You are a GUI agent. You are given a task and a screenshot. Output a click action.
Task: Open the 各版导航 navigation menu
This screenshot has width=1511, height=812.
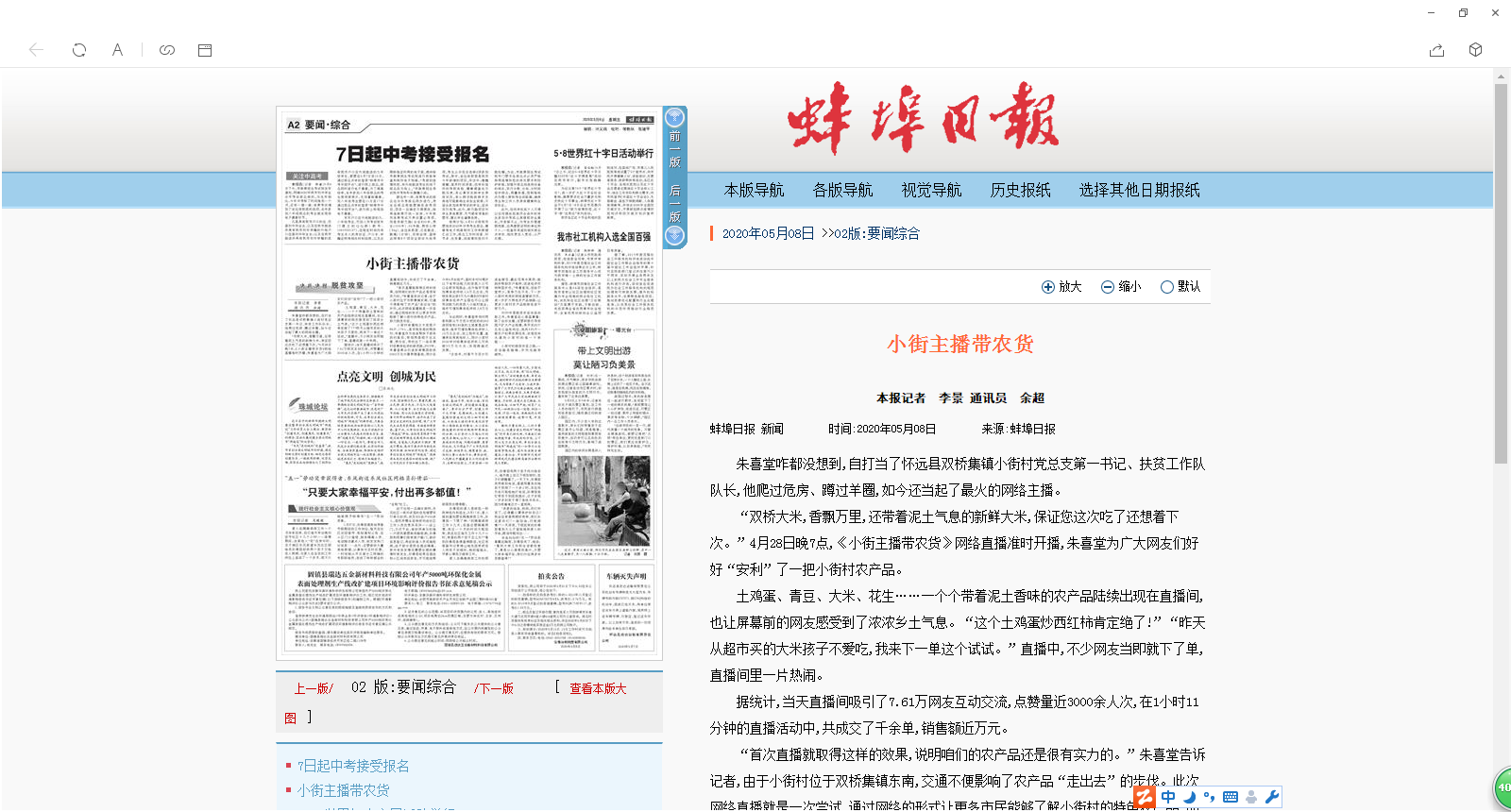pos(842,190)
